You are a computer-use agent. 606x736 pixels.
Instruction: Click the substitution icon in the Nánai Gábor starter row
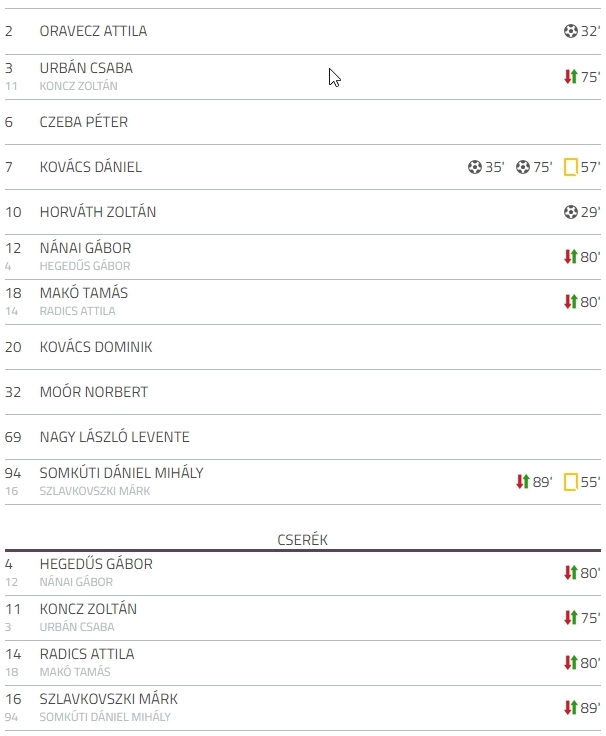click(570, 257)
